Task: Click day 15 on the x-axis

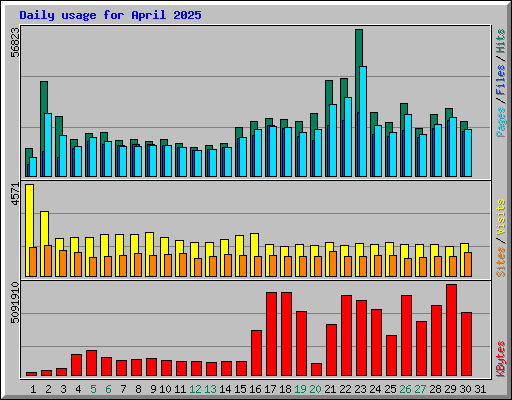Action: point(240,389)
